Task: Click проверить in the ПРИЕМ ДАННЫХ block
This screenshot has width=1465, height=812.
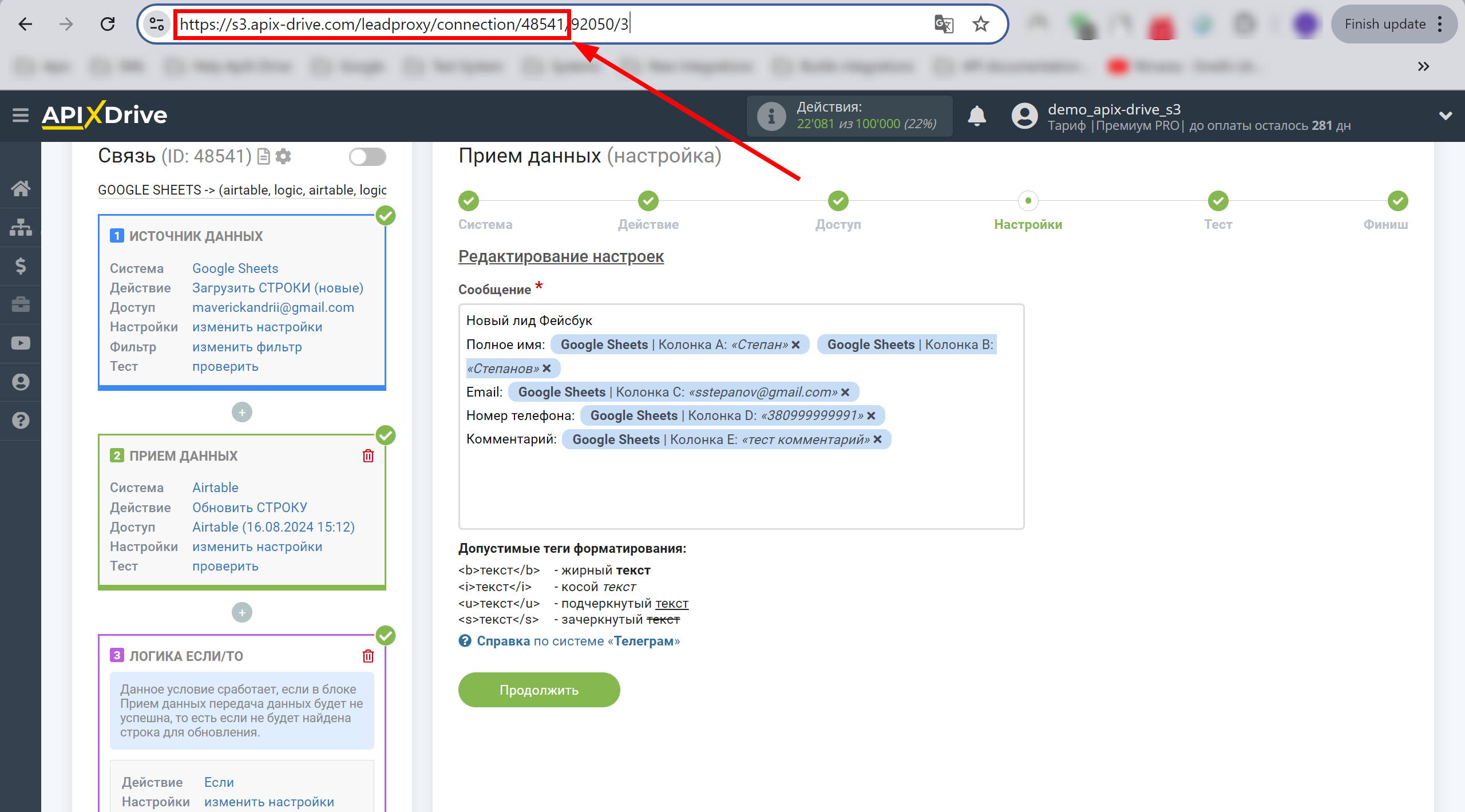Action: click(225, 566)
